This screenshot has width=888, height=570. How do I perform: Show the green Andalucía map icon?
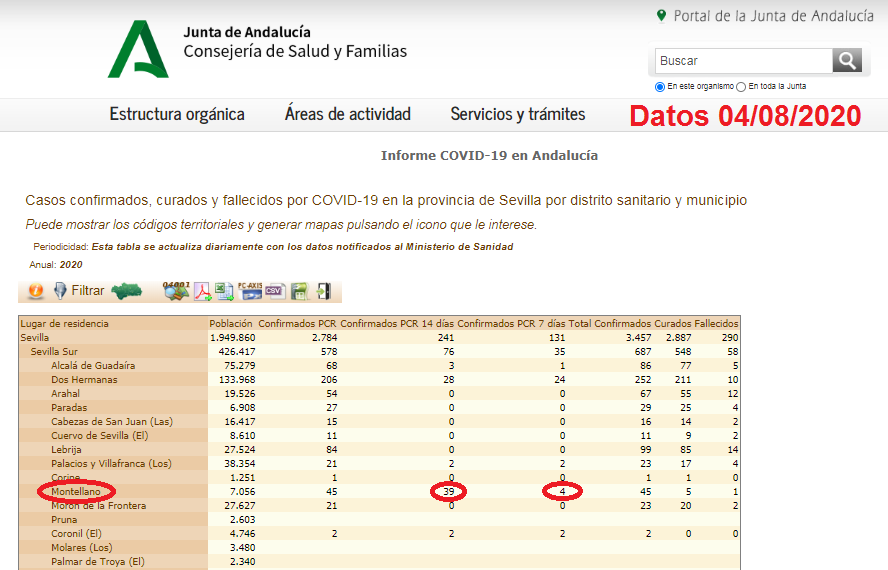click(x=126, y=291)
